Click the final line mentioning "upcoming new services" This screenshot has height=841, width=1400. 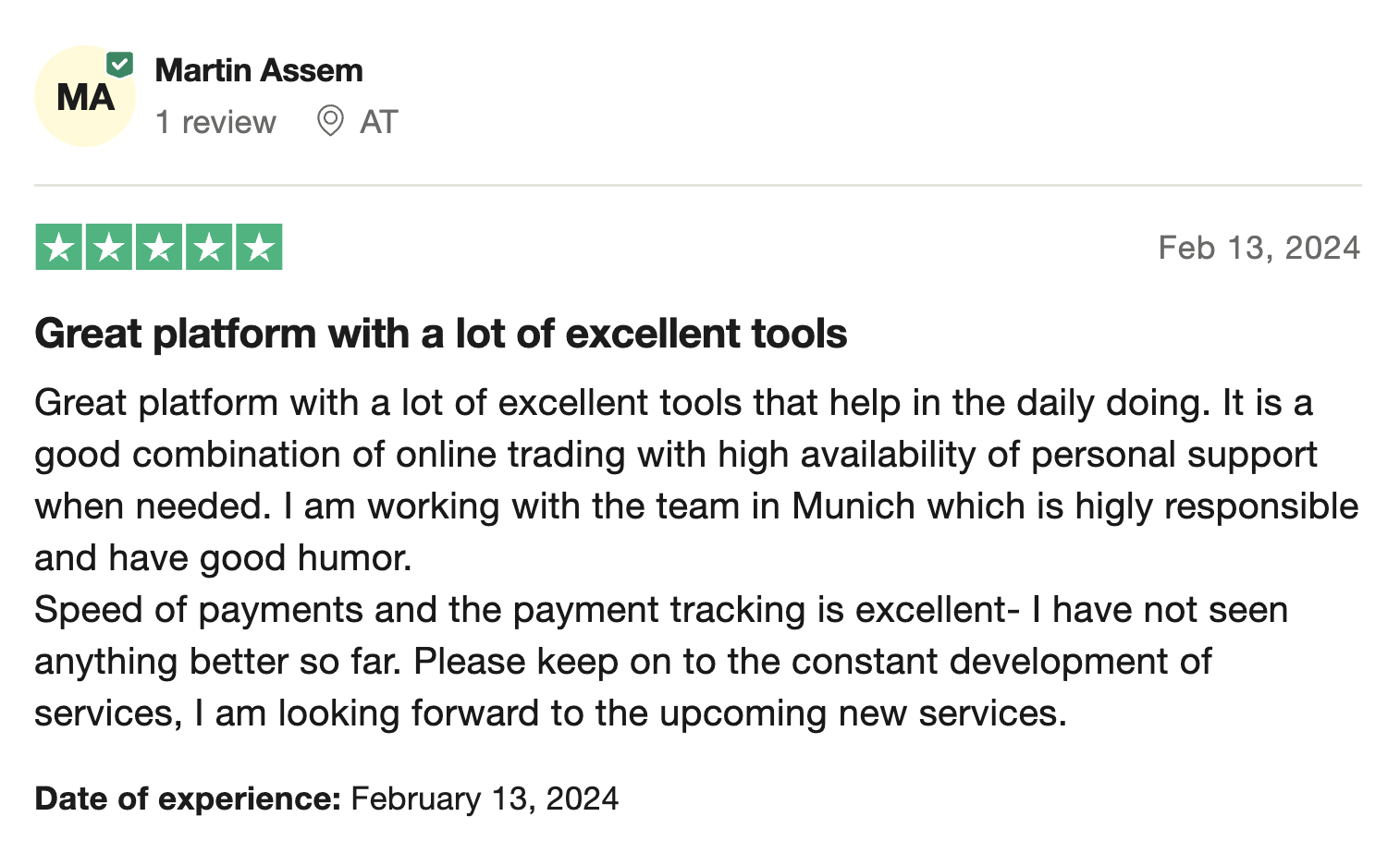click(x=550, y=713)
